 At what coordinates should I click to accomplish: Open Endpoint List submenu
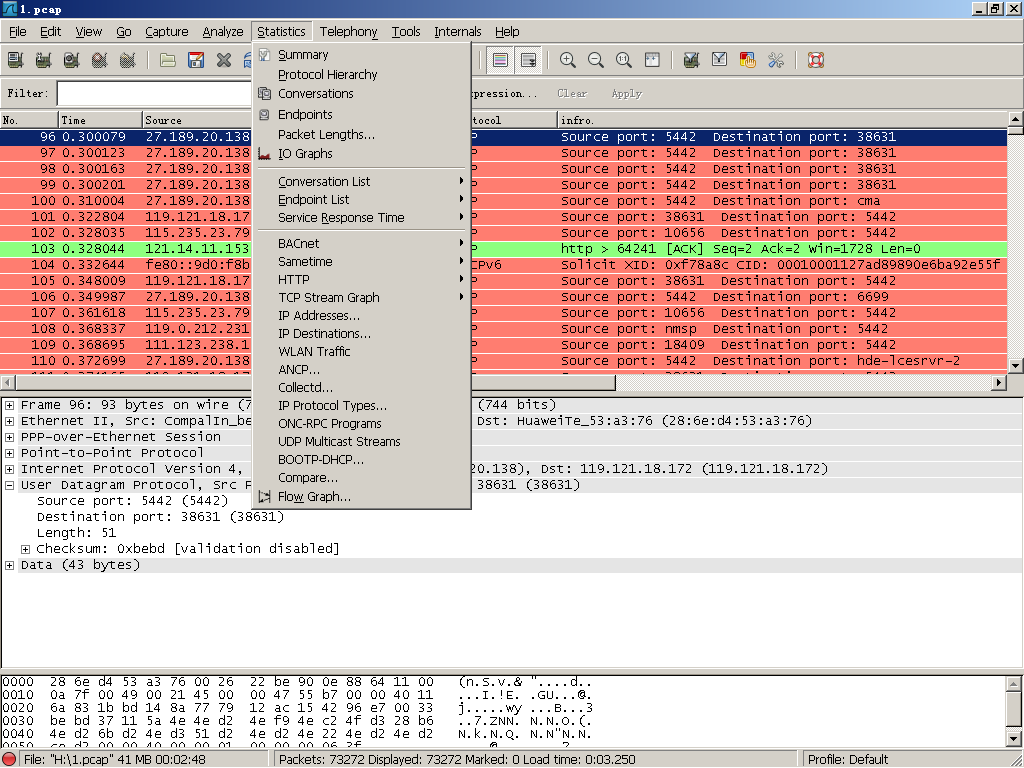pyautogui.click(x=361, y=200)
